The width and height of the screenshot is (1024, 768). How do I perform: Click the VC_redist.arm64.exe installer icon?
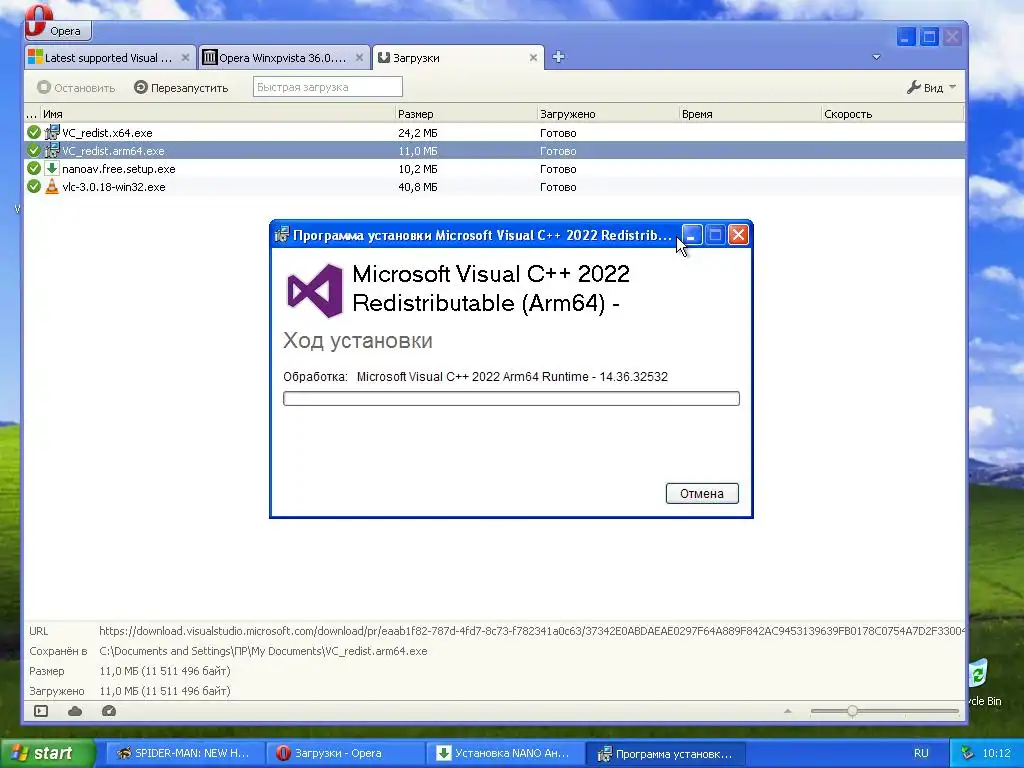click(52, 151)
